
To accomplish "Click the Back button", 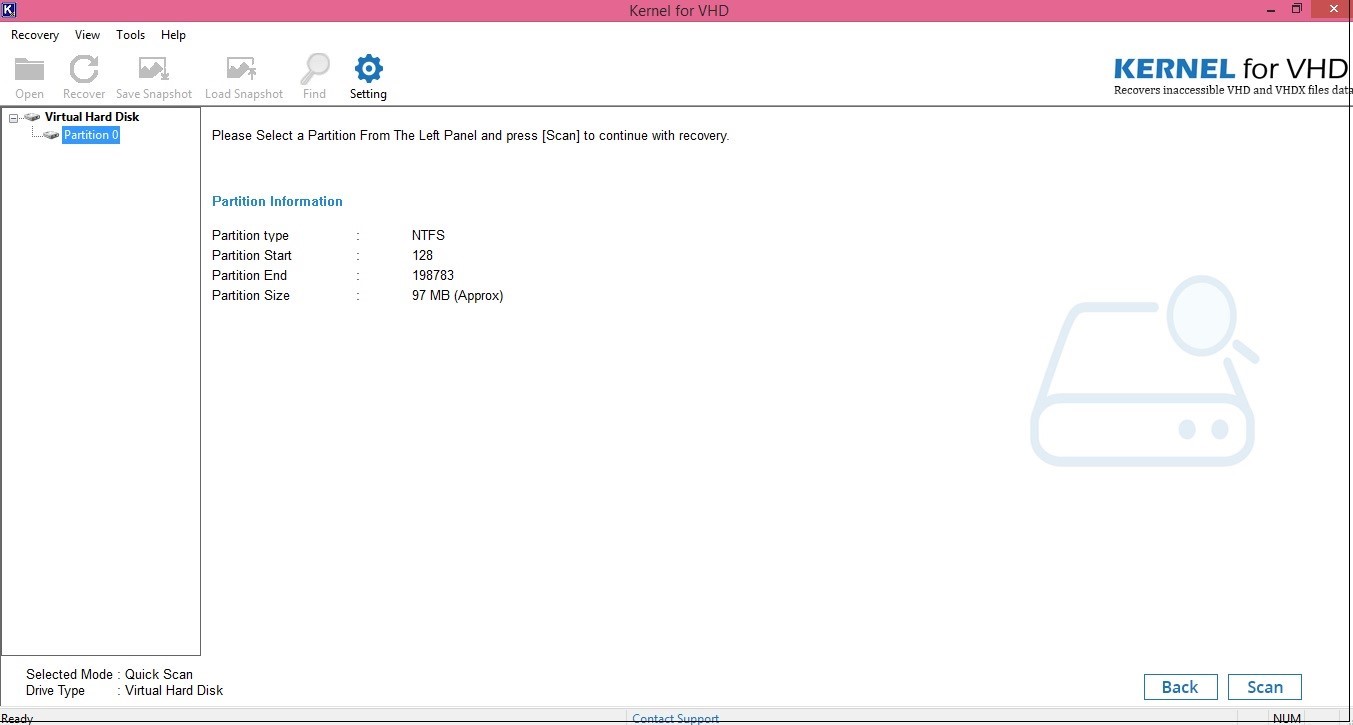I will [x=1180, y=687].
